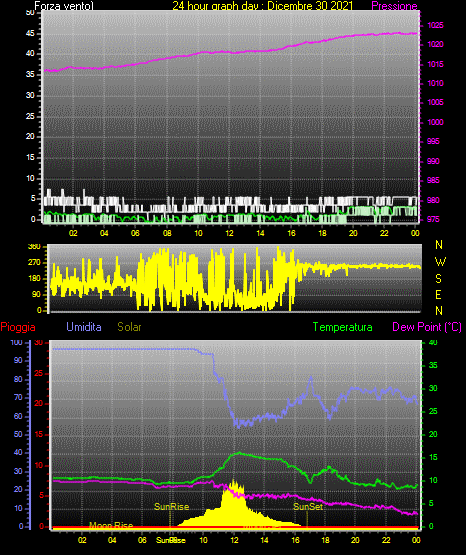Screen dimensions: 466x555
Task: Click the green 15 temperature axis value
Action: (433, 457)
